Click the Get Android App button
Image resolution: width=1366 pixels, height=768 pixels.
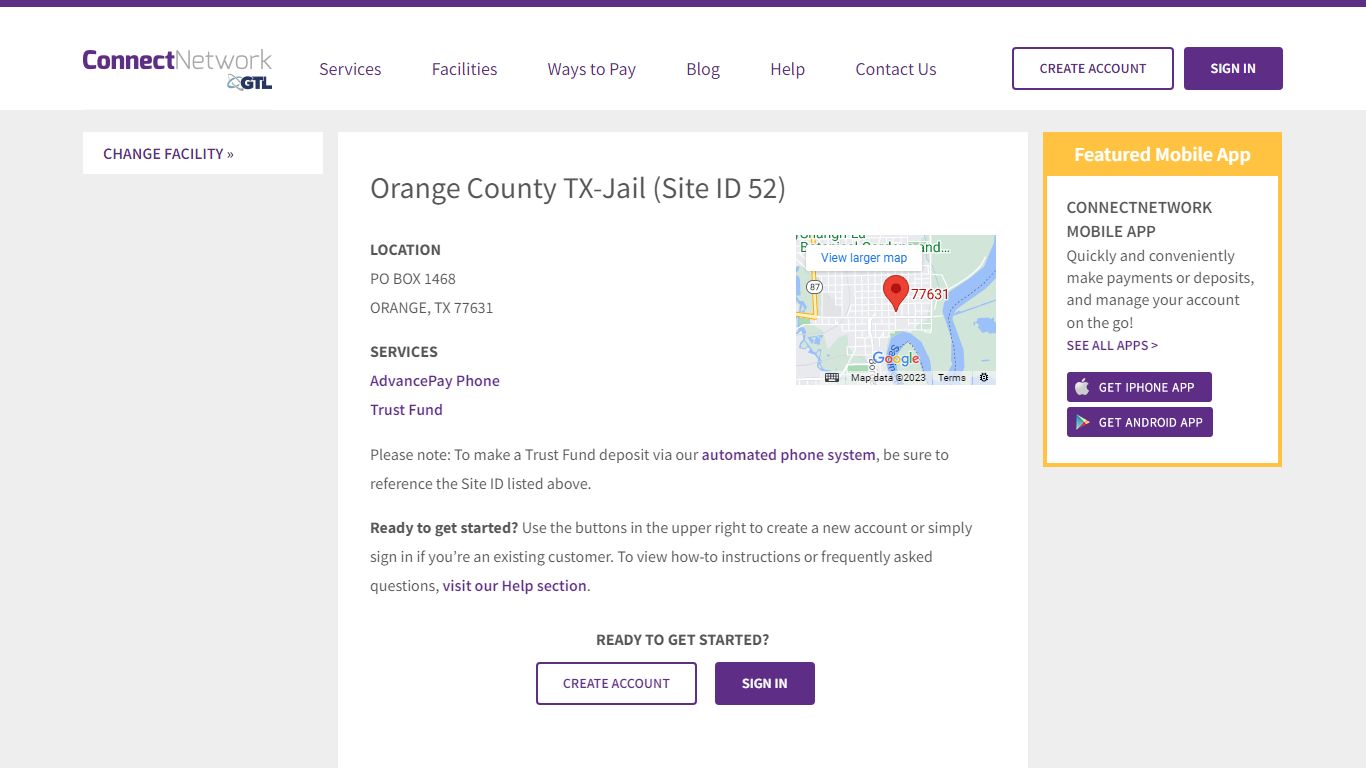click(x=1140, y=422)
